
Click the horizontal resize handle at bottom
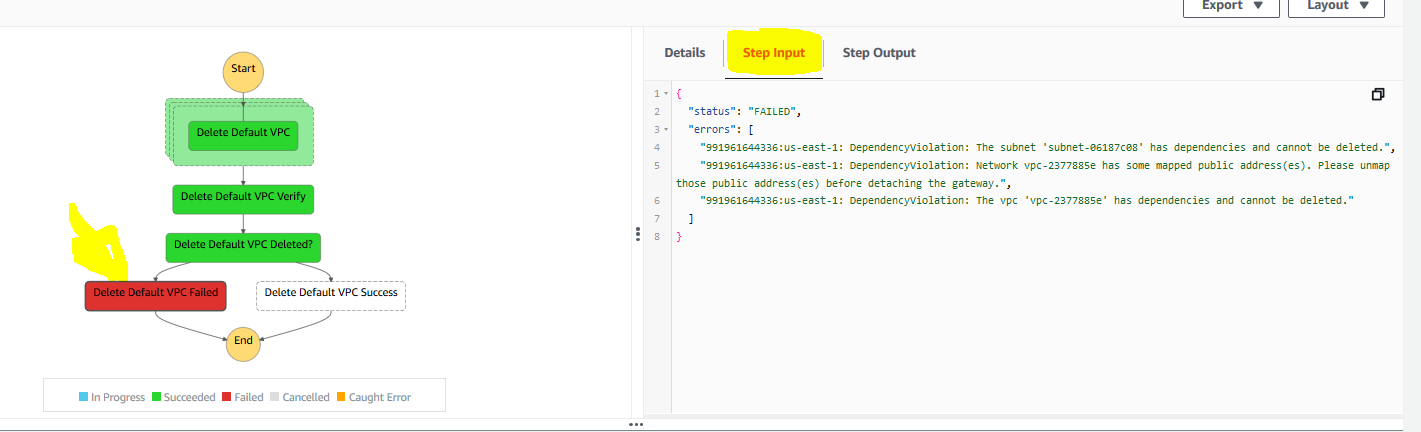[635, 425]
